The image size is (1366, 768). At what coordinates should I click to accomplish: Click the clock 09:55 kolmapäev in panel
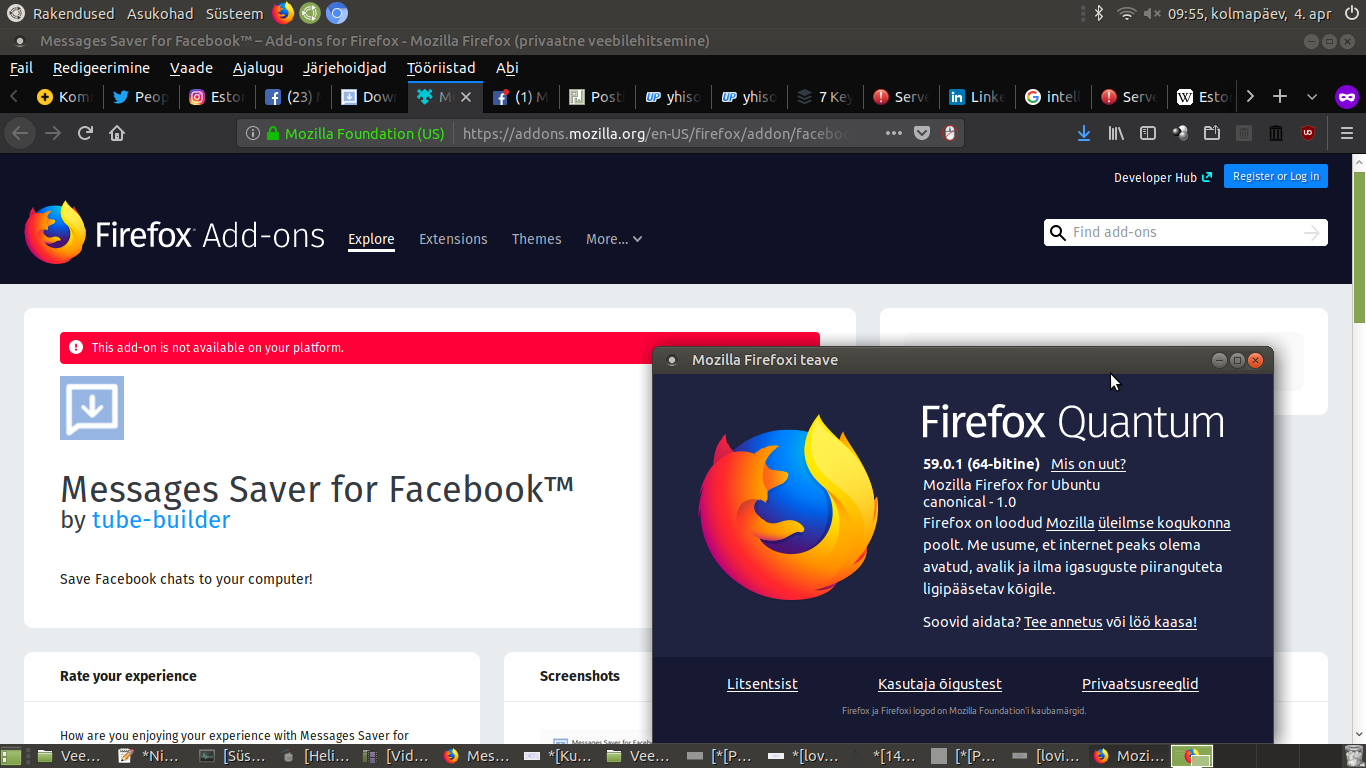point(1249,13)
